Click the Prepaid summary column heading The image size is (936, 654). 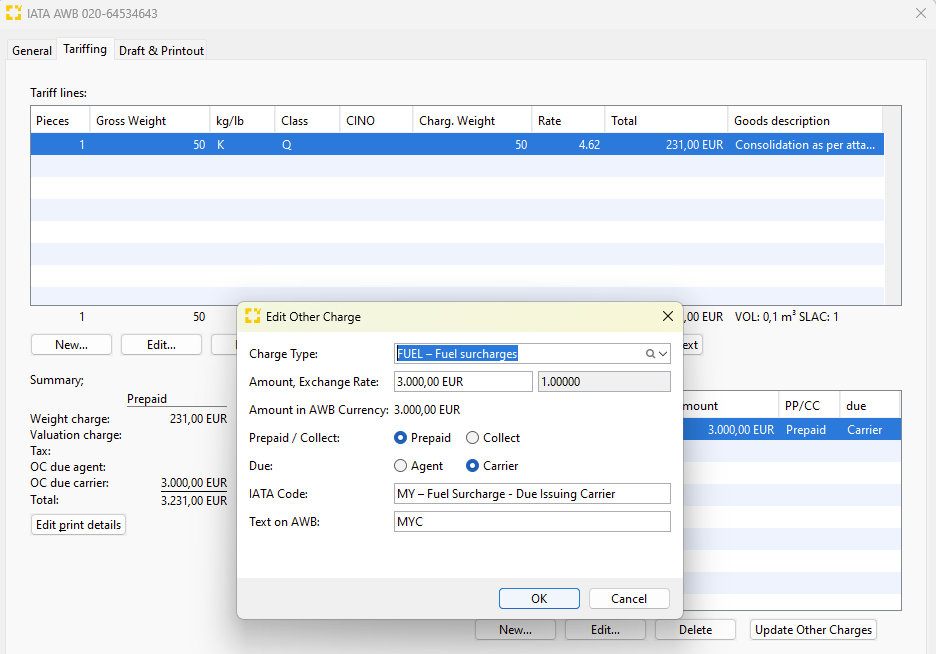click(147, 399)
